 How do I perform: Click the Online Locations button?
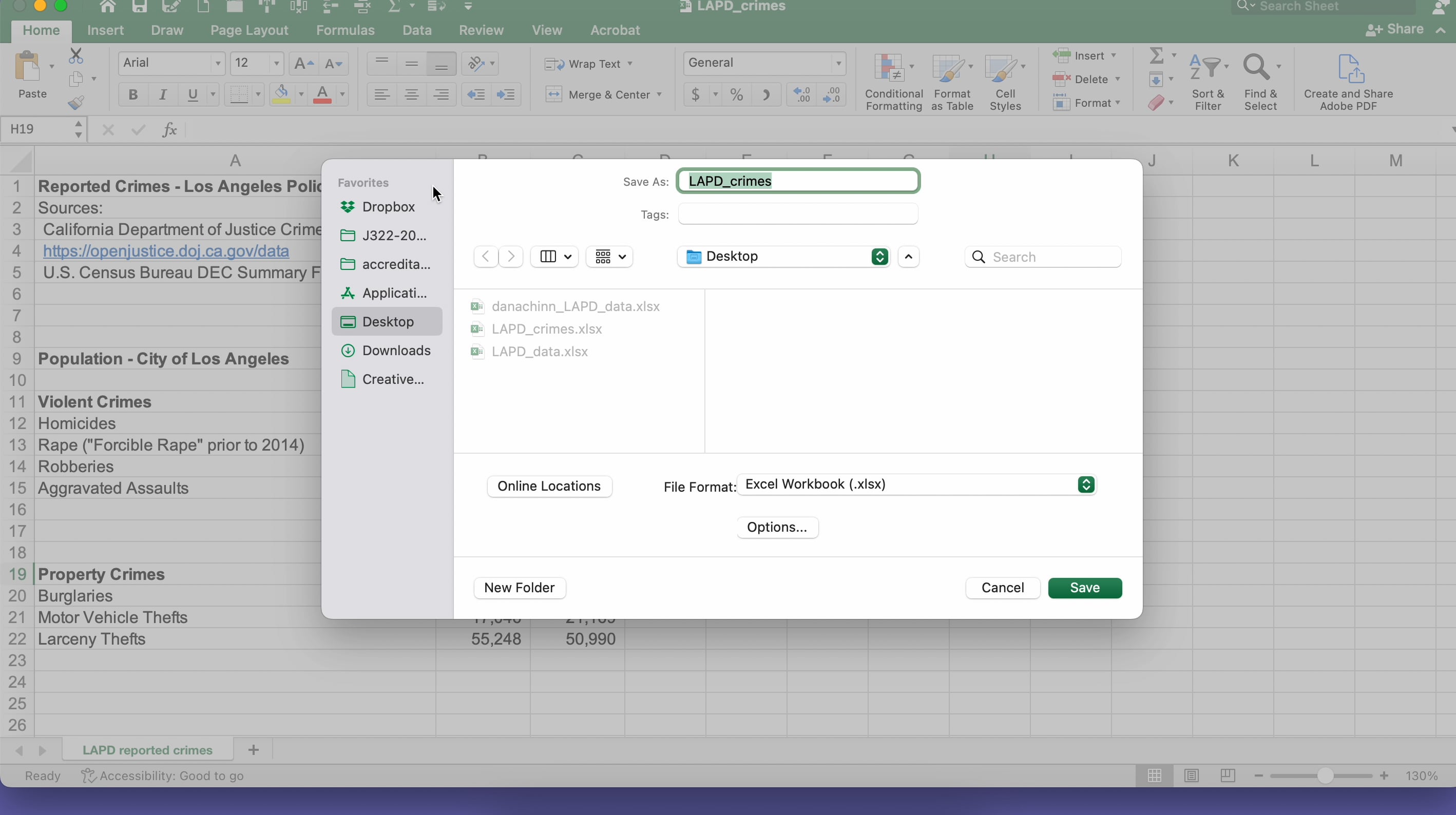click(x=549, y=486)
